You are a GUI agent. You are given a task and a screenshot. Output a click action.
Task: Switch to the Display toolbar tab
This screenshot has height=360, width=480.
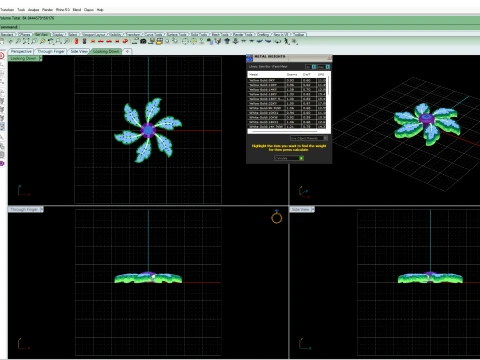pyautogui.click(x=58, y=34)
